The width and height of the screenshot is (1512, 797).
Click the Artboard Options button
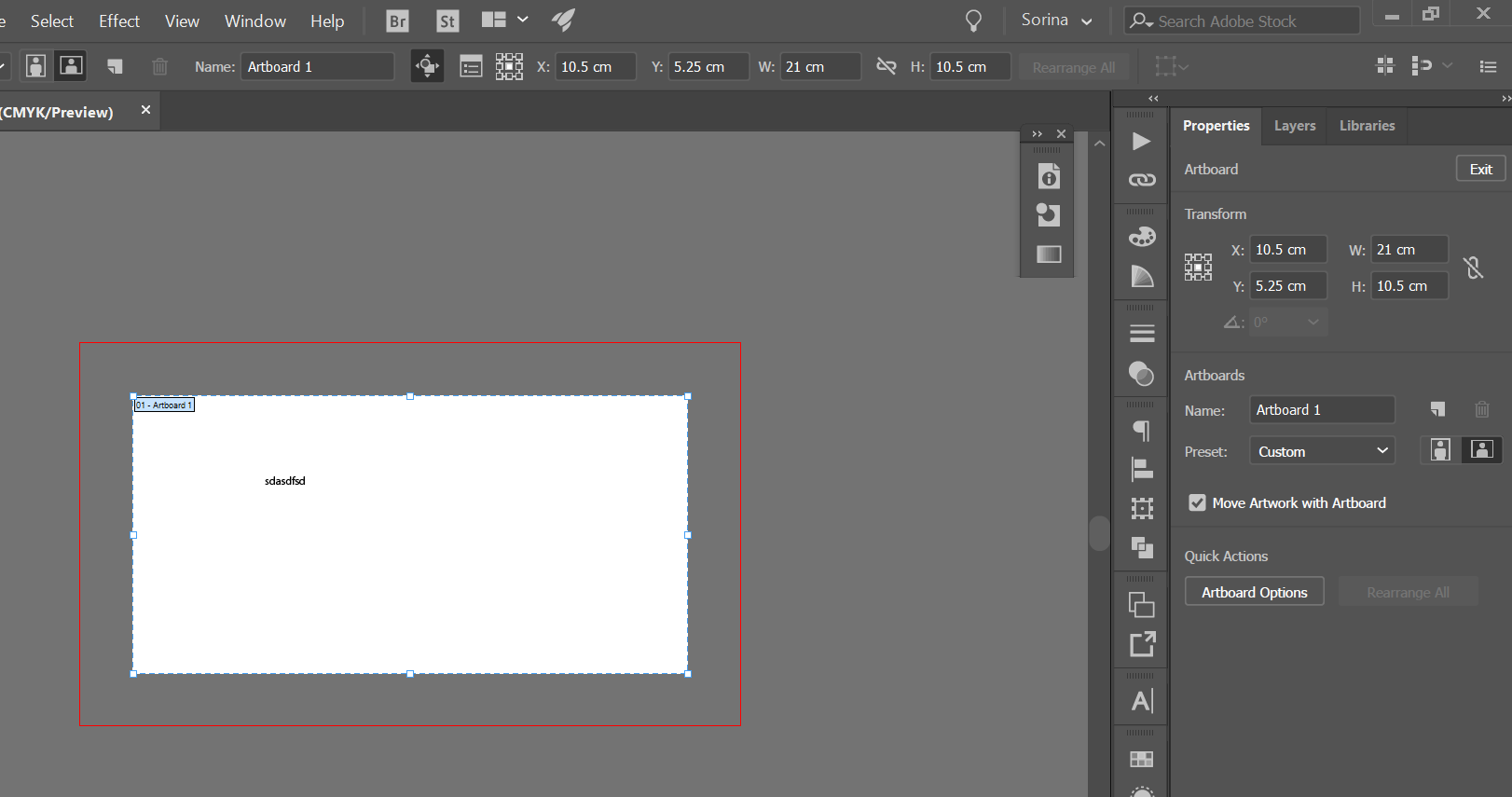tap(1254, 592)
